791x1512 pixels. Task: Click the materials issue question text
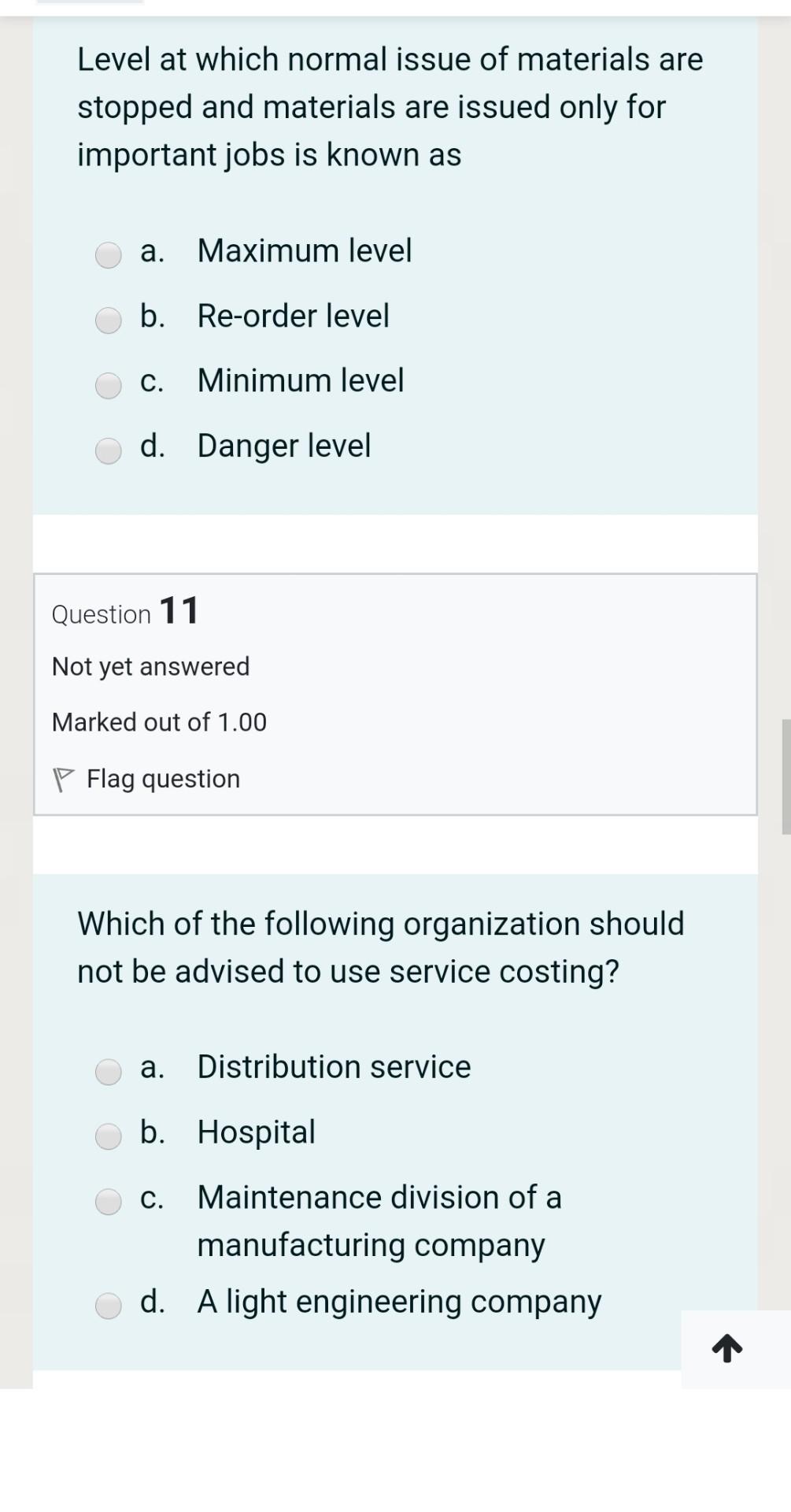click(390, 107)
